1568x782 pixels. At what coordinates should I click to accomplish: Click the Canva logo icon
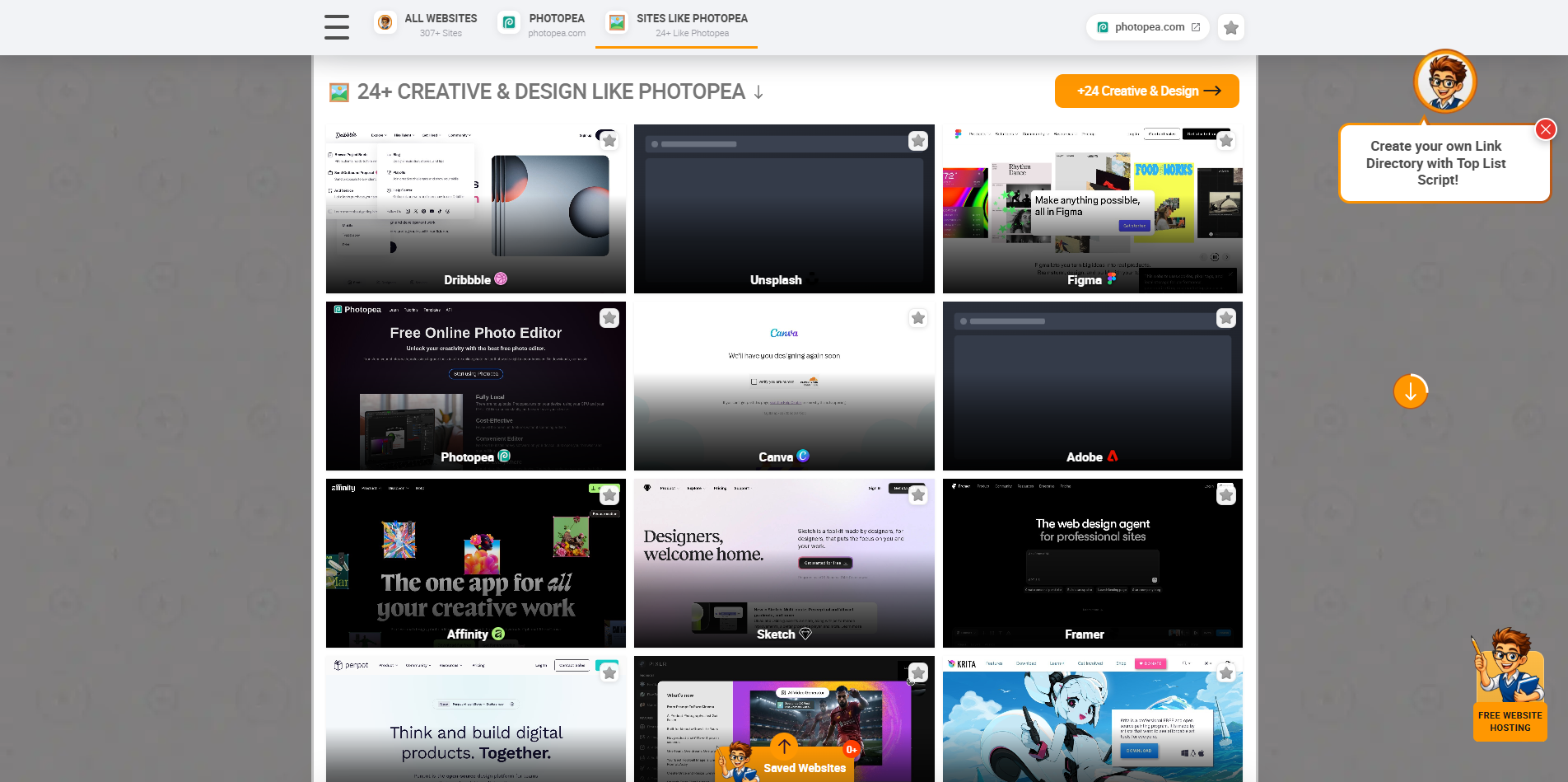[x=803, y=456]
